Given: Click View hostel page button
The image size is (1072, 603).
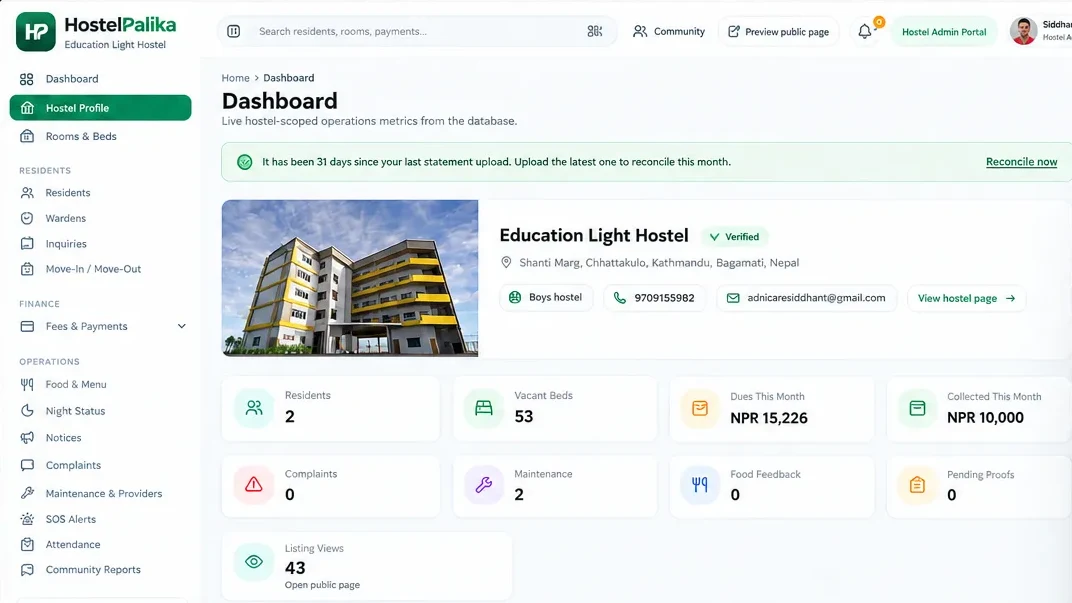Looking at the screenshot, I should (966, 298).
